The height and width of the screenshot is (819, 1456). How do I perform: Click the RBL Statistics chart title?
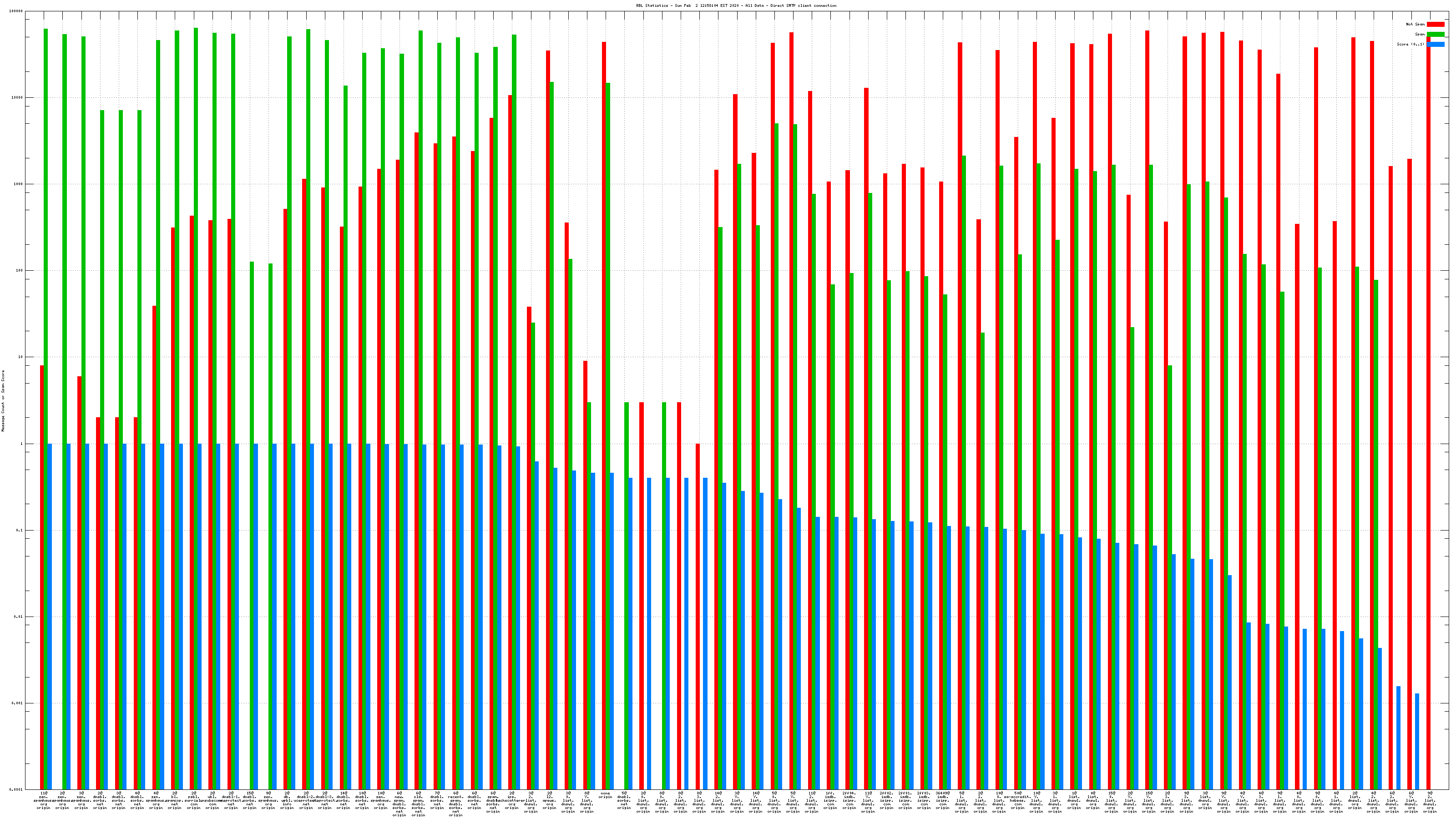point(736,5)
